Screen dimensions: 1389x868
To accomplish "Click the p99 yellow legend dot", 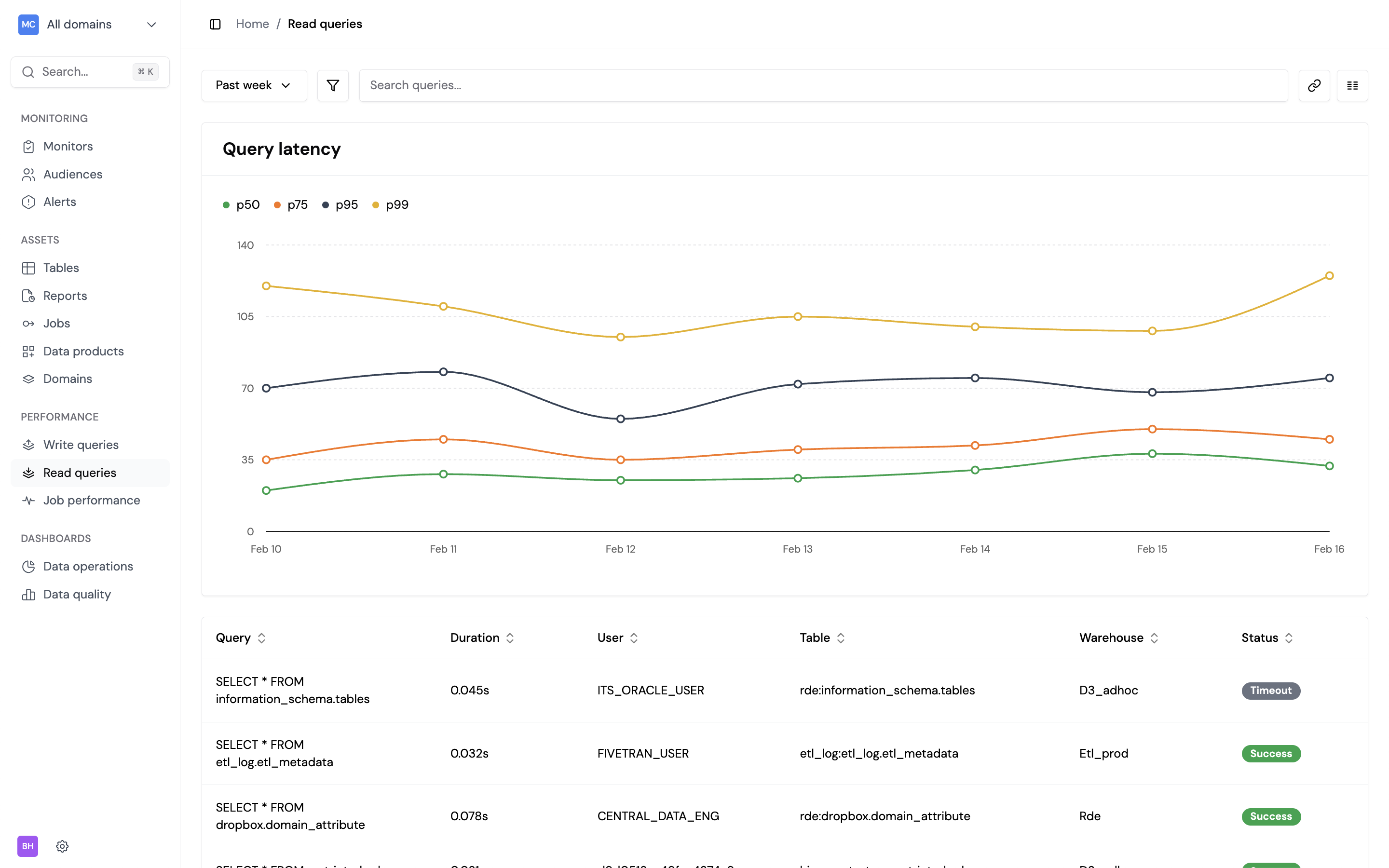I will click(x=375, y=205).
